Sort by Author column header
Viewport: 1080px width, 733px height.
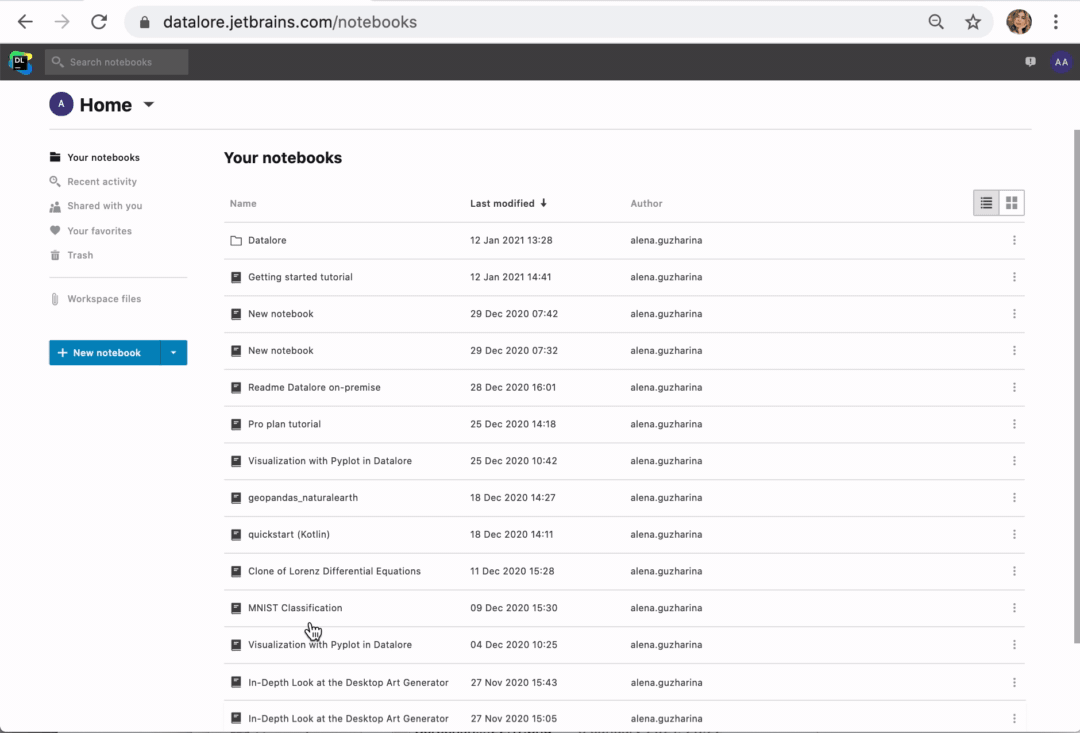point(646,203)
